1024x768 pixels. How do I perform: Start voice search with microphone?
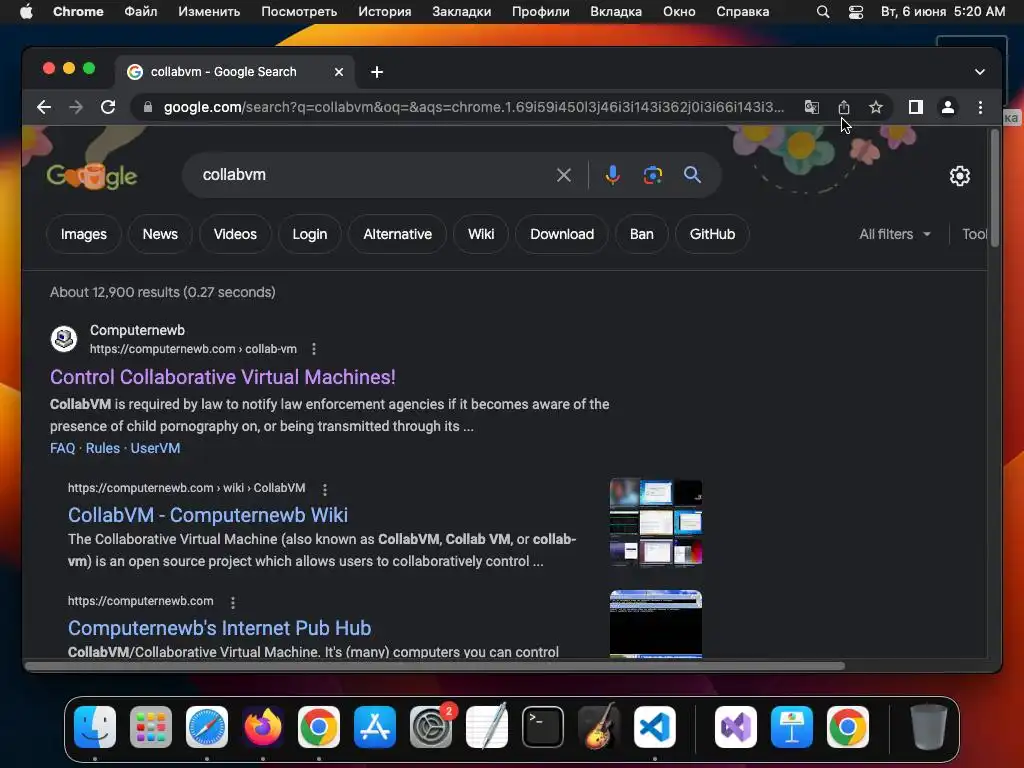click(613, 175)
